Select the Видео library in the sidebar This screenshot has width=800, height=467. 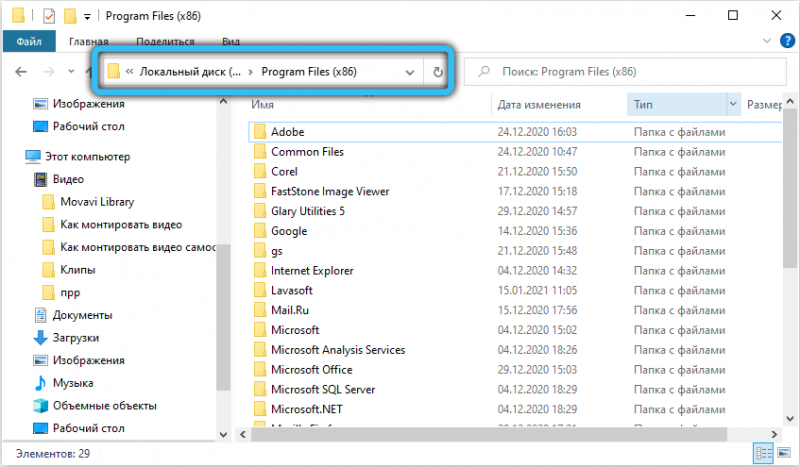coord(59,179)
